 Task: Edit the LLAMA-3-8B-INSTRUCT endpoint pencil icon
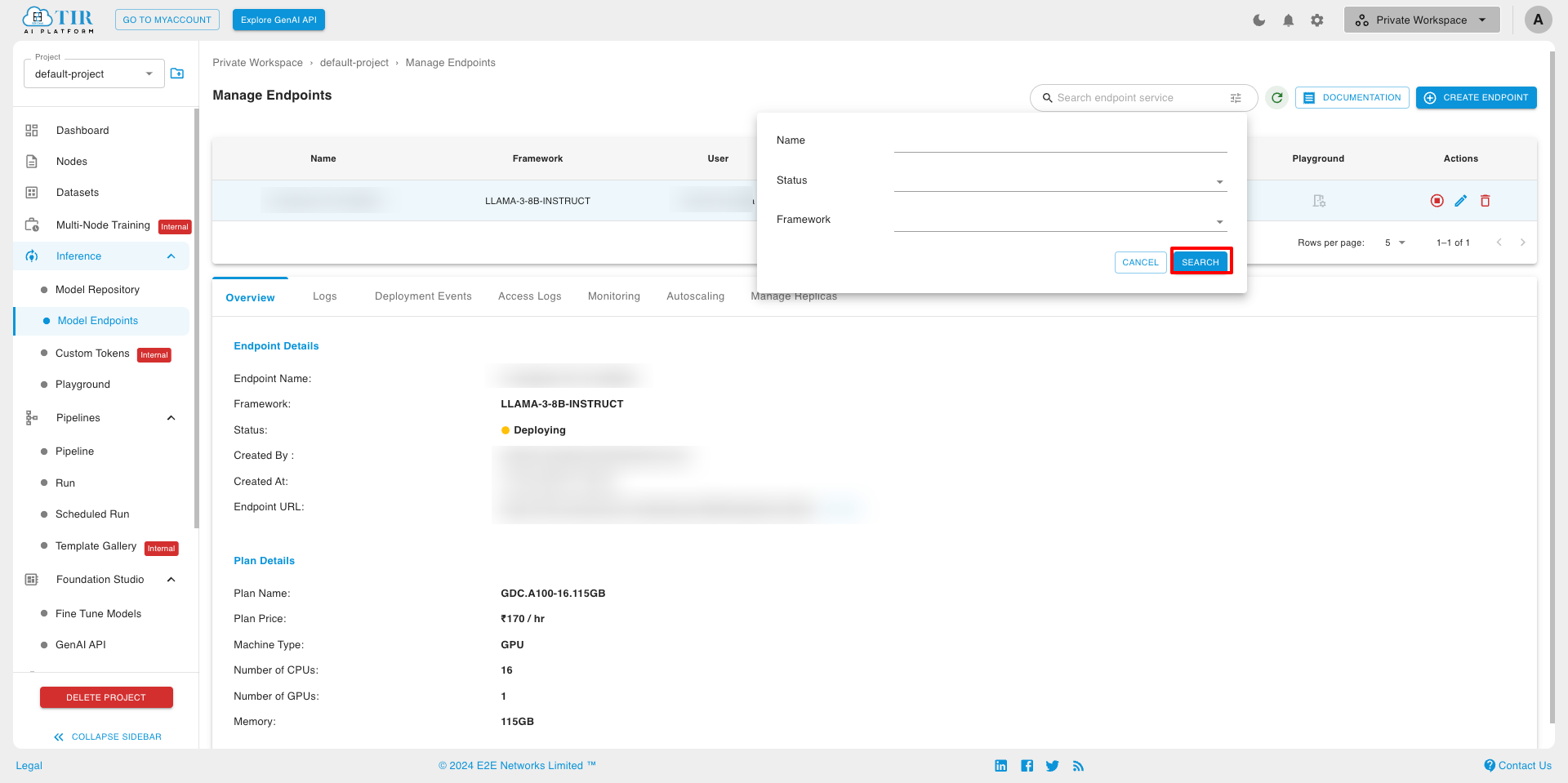pyautogui.click(x=1461, y=201)
